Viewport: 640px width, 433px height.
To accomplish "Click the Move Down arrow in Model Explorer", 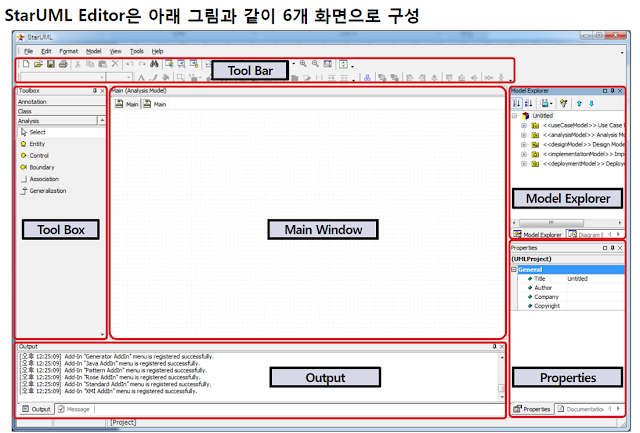I will coord(591,104).
